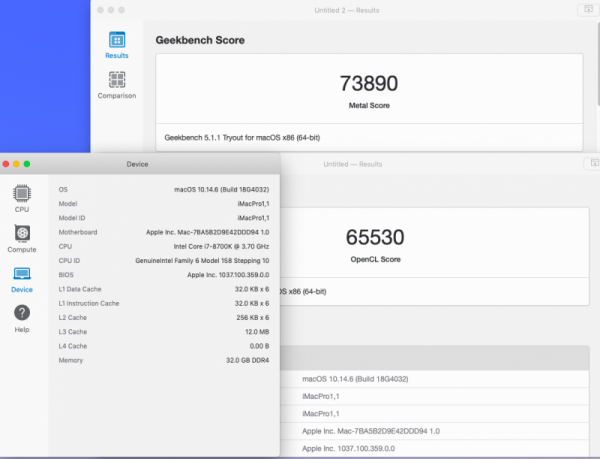Click the L4 Cache value 0.00 B
Image resolution: width=600 pixels, height=459 pixels.
pyautogui.click(x=259, y=346)
